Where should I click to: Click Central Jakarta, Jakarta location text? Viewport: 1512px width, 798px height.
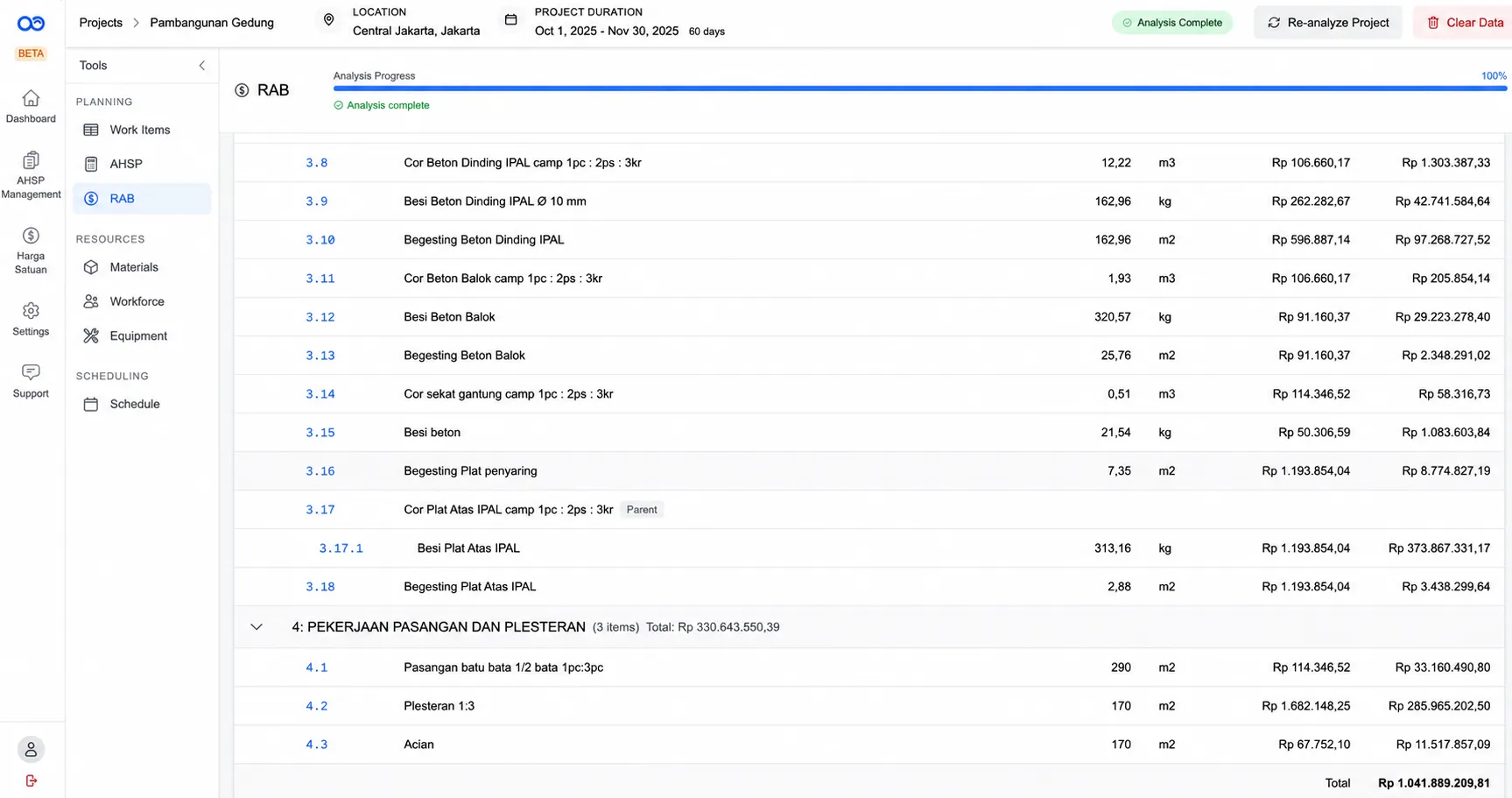coord(416,31)
